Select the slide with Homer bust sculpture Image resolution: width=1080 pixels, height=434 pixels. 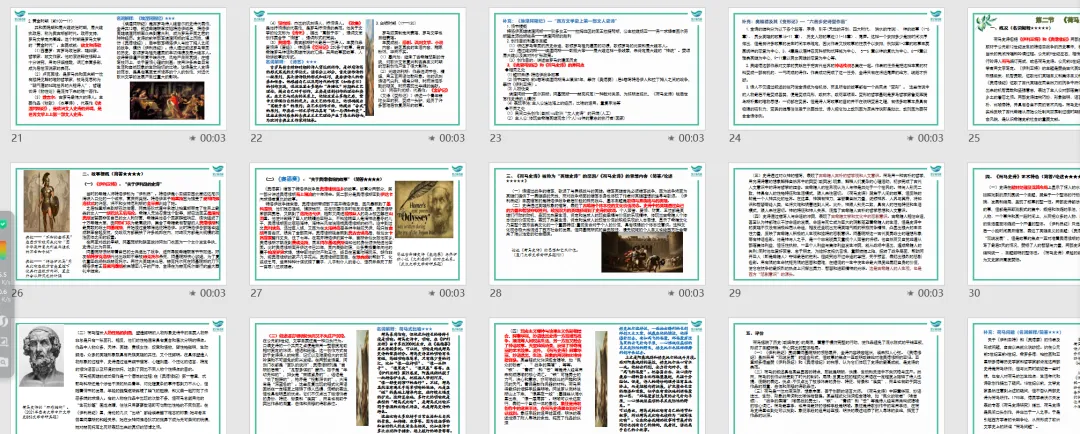click(x=119, y=376)
